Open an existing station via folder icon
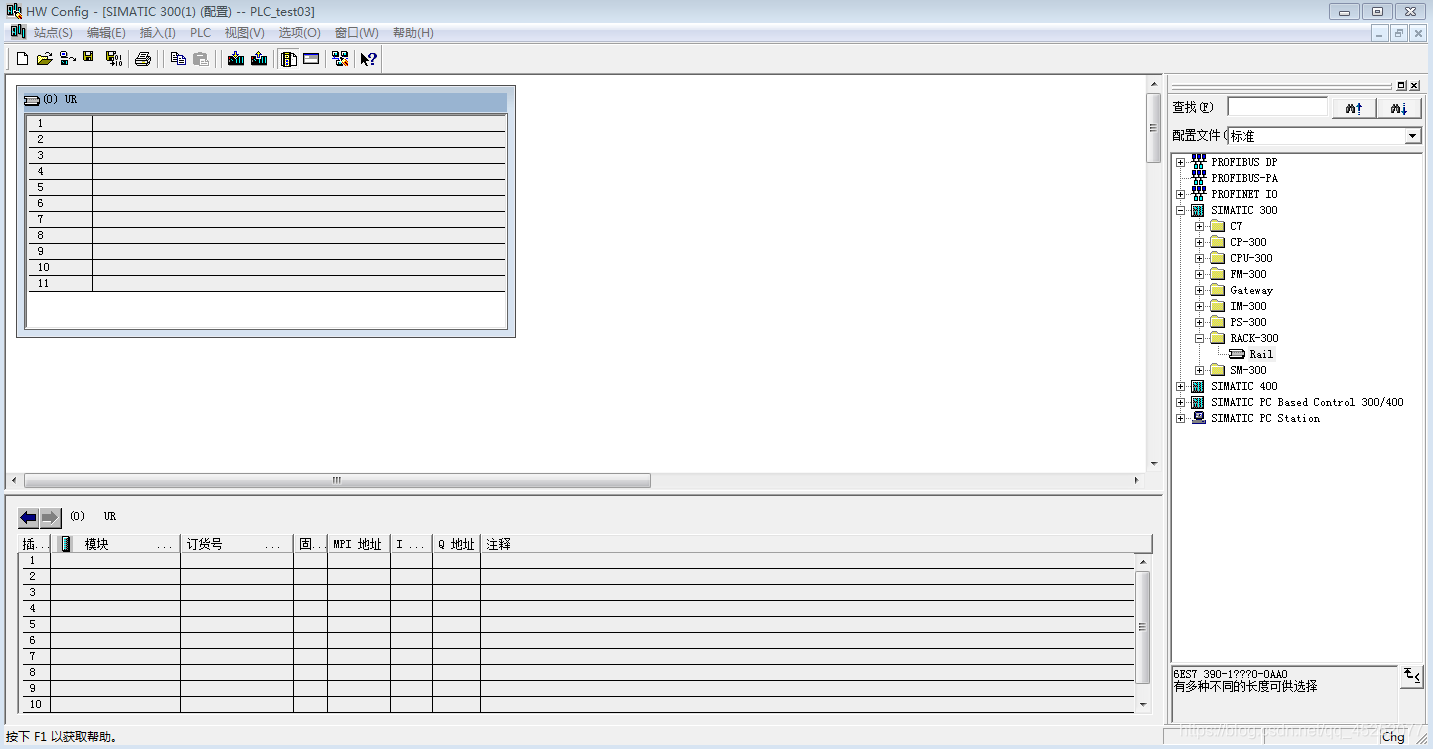 tap(44, 59)
